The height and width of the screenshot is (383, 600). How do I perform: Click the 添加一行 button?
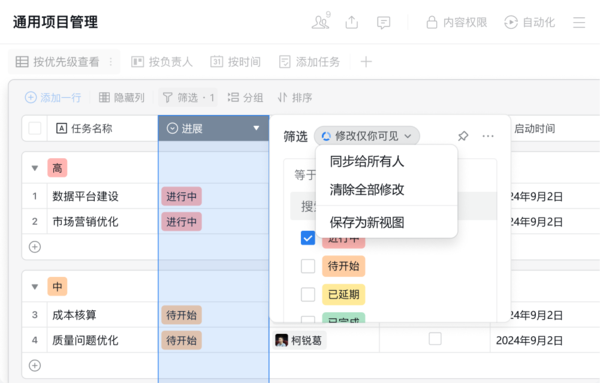pyautogui.click(x=53, y=98)
